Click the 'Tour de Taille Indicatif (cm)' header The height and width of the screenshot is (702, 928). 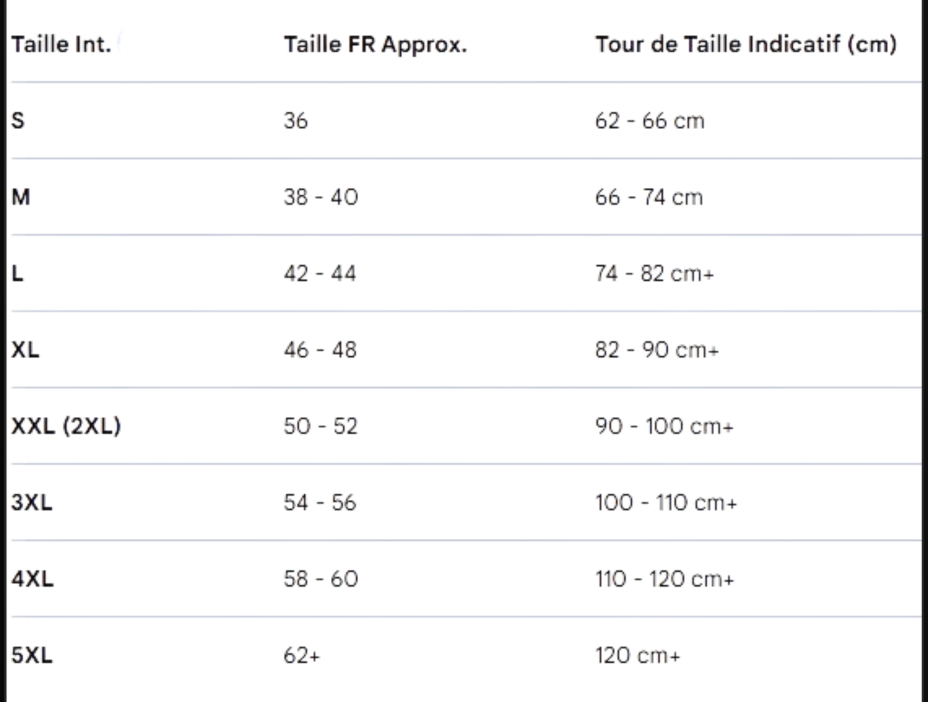click(x=745, y=46)
